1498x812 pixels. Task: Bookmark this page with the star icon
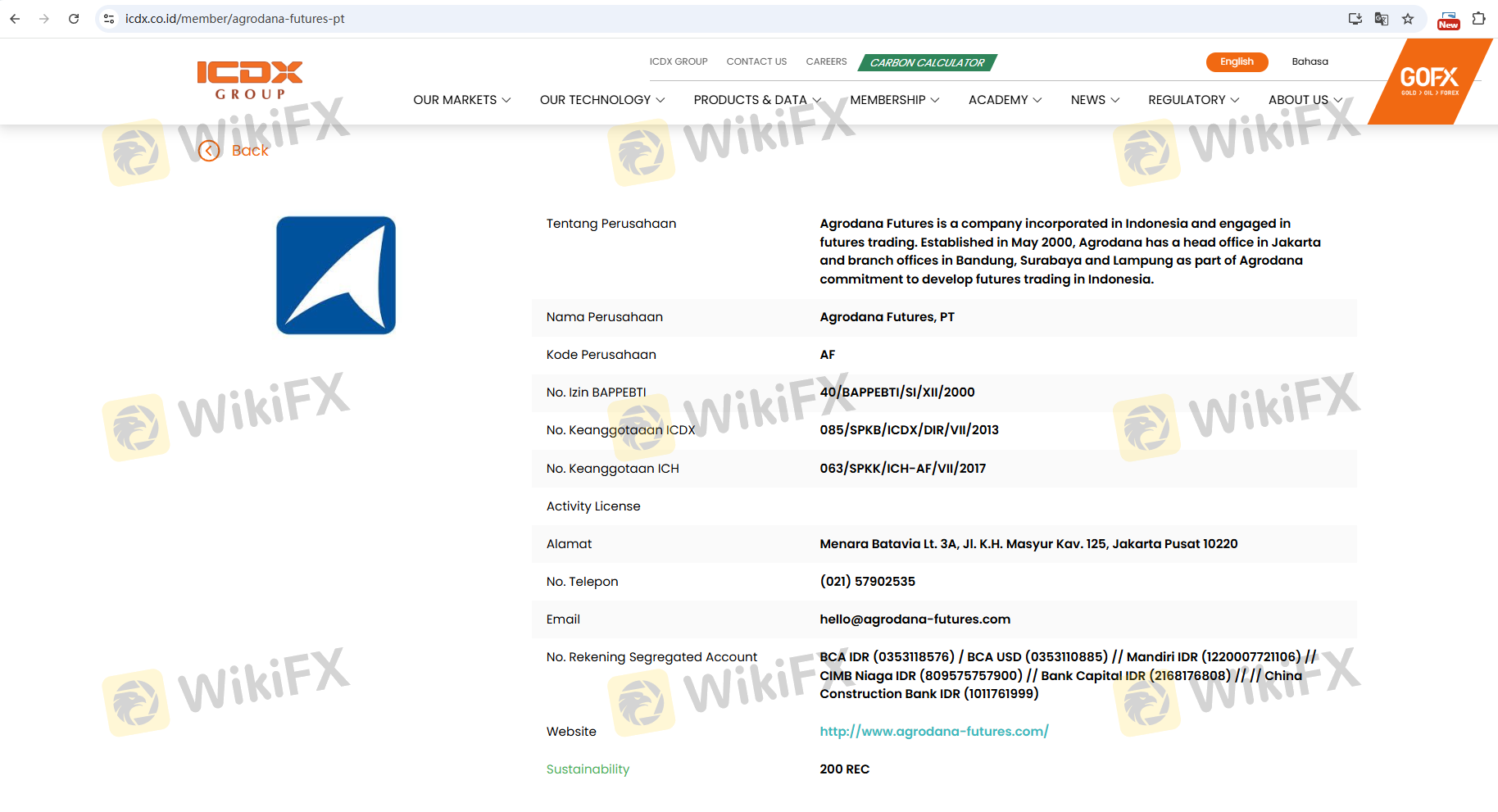tap(1408, 19)
